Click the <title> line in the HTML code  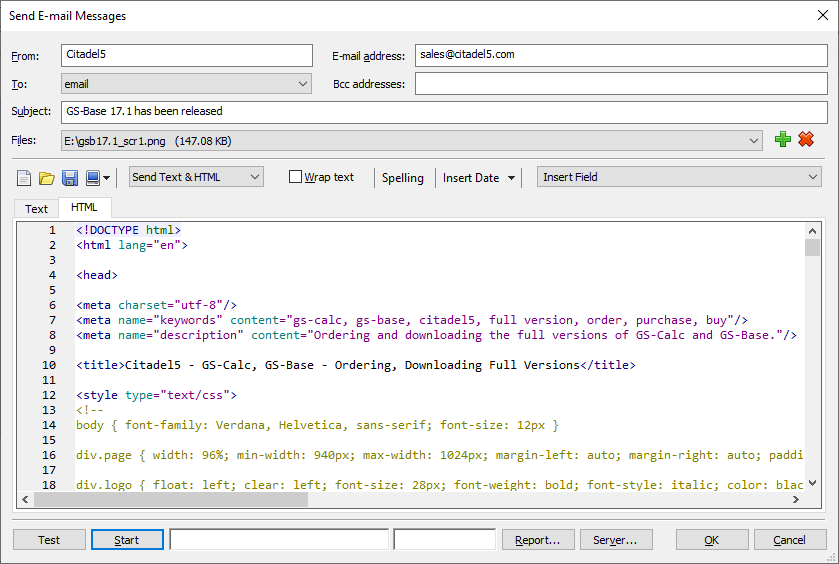(x=356, y=365)
